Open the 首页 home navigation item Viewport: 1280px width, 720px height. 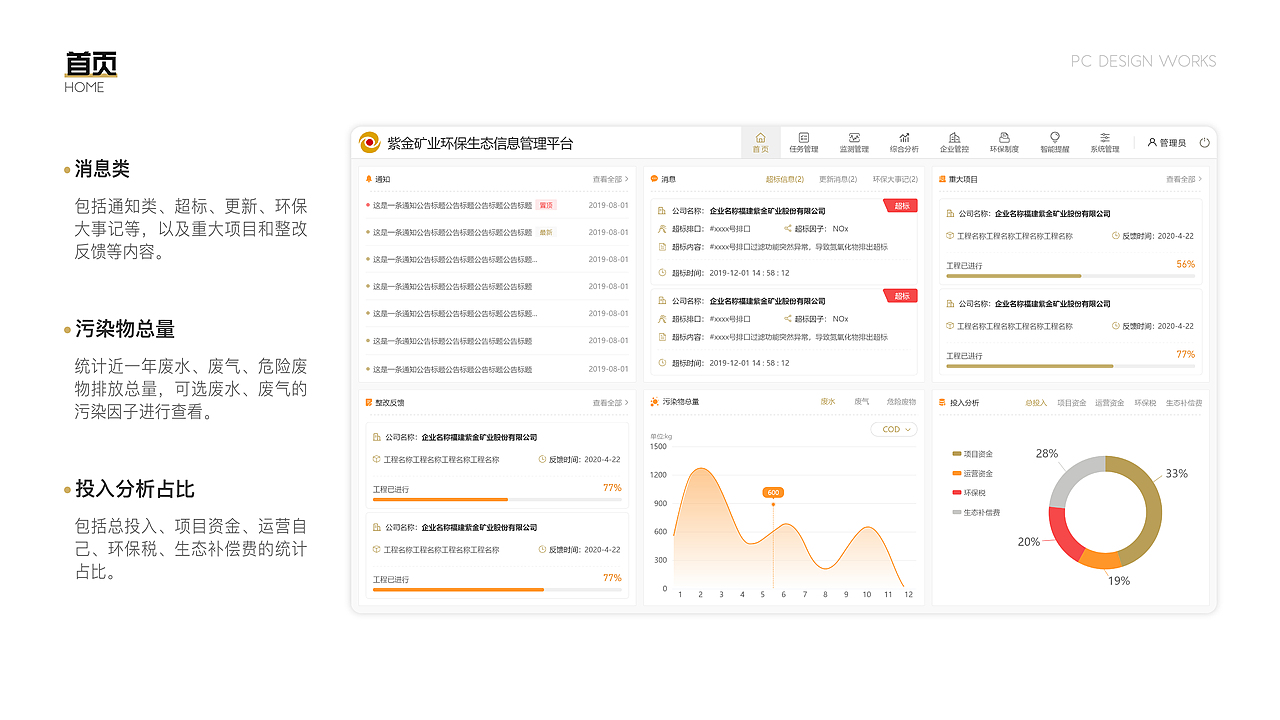(761, 143)
